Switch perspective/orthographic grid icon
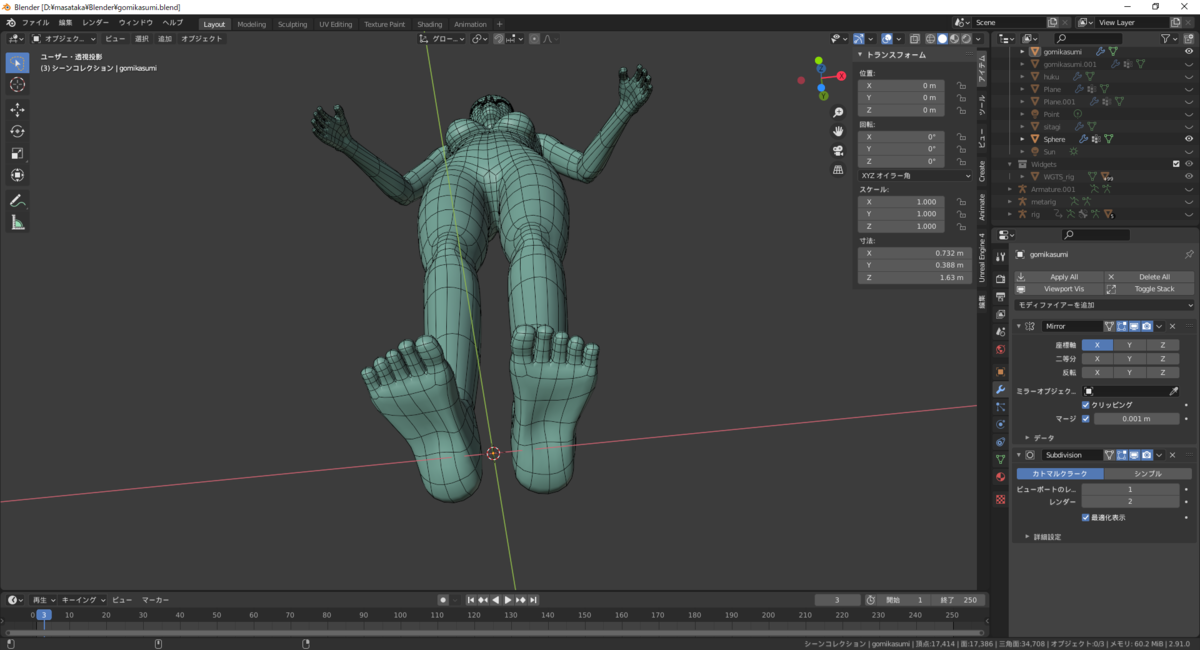The height and width of the screenshot is (650, 1200). coord(838,169)
